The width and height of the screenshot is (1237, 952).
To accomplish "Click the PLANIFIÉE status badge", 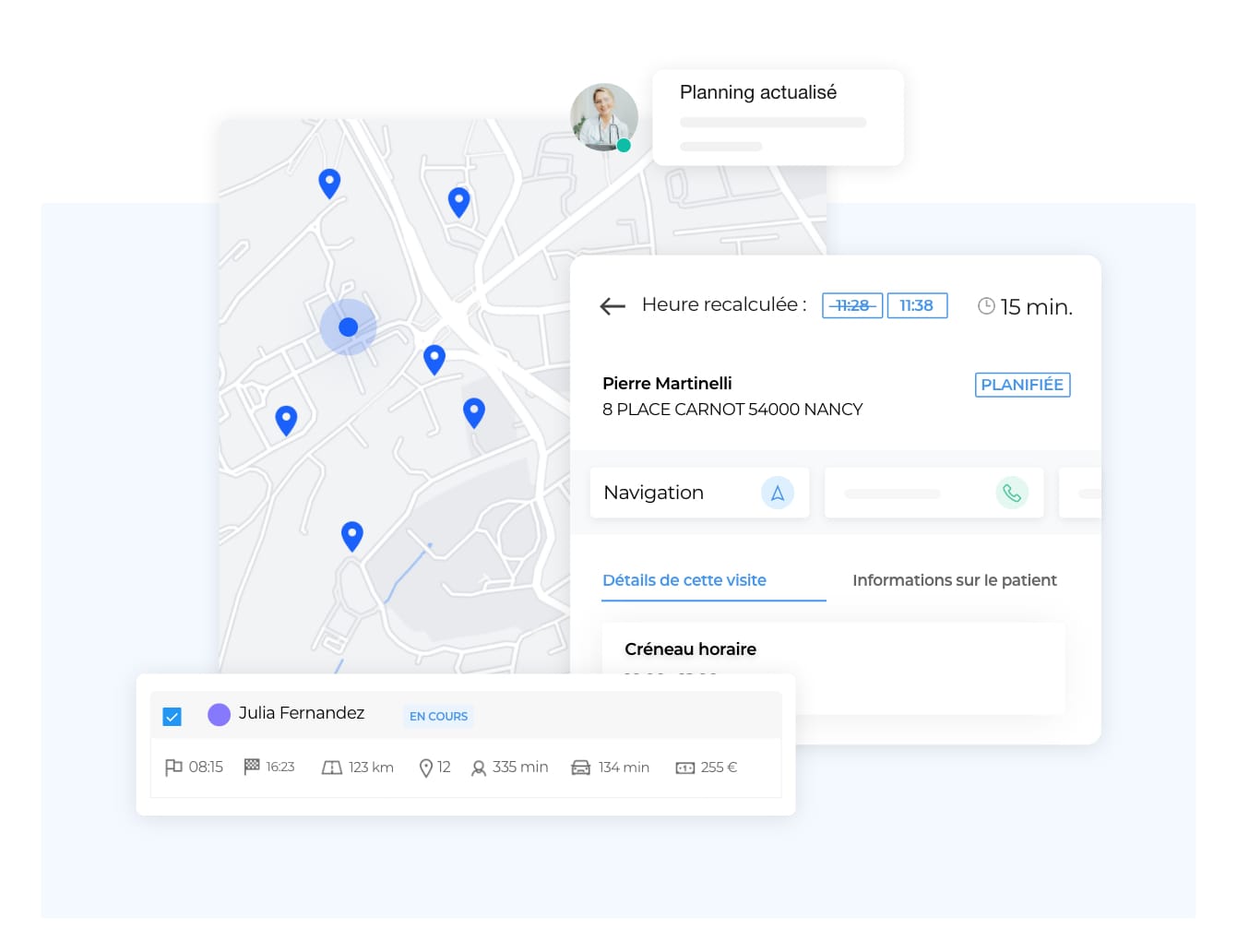I will click(x=1022, y=385).
